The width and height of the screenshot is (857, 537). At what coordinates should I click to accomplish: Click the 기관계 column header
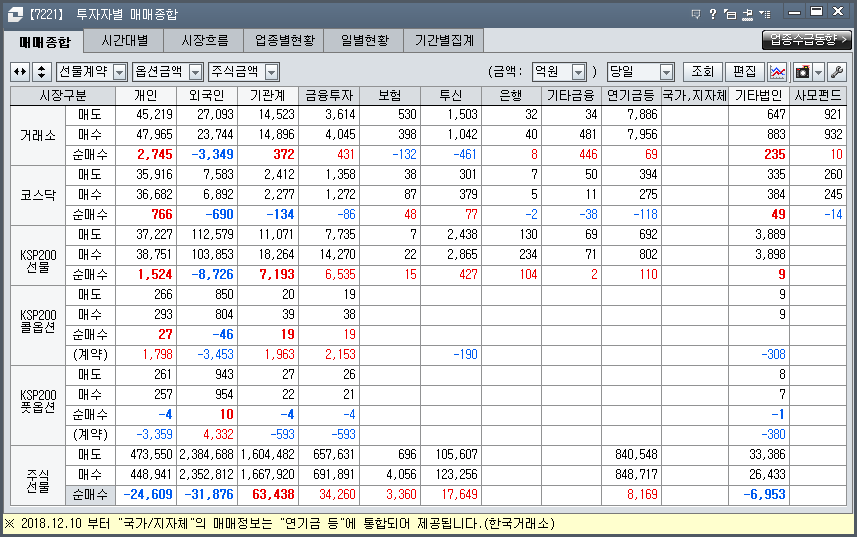tap(268, 96)
